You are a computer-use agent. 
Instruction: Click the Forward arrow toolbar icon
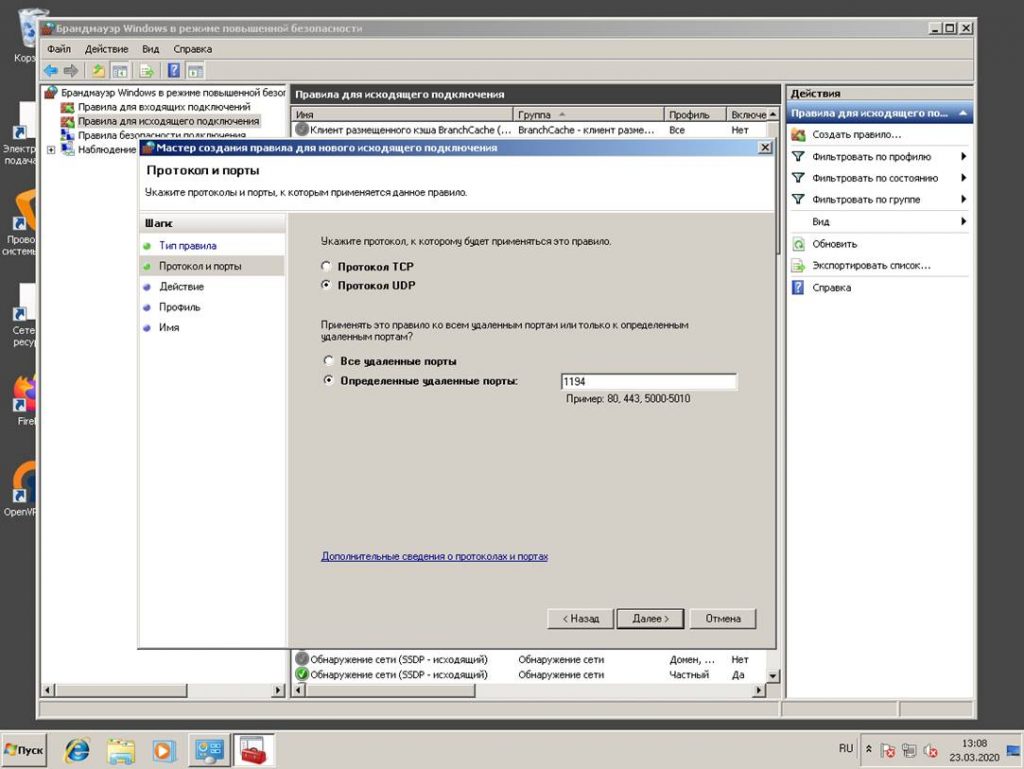(x=71, y=71)
